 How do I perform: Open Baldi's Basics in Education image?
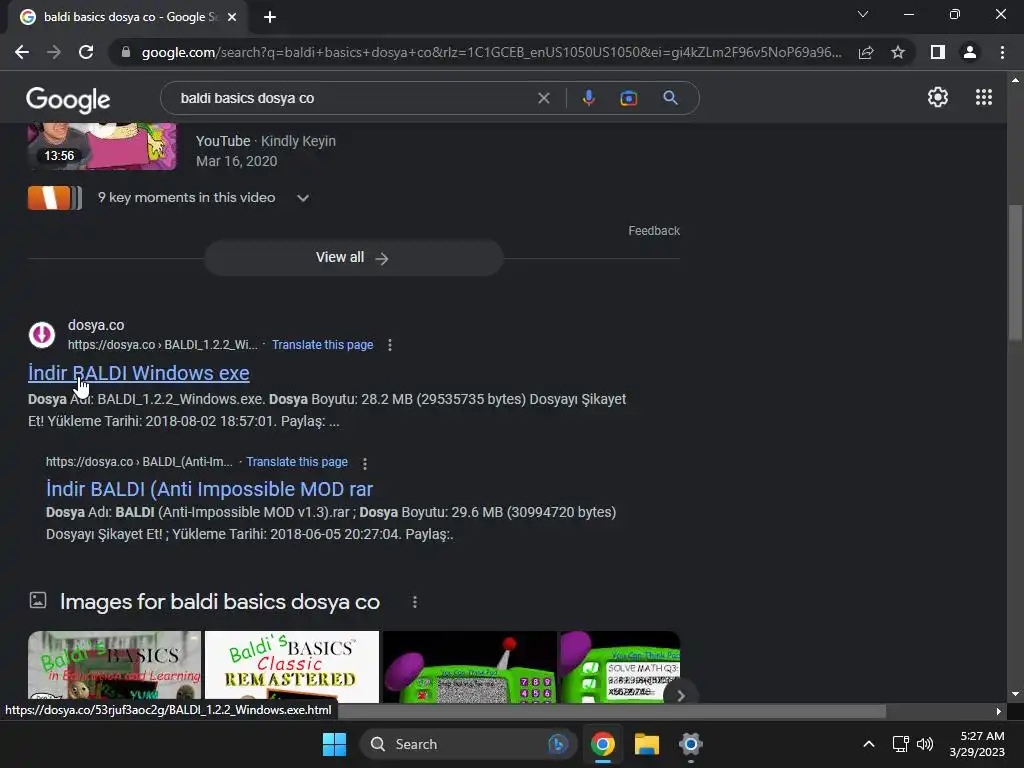pyautogui.click(x=114, y=667)
